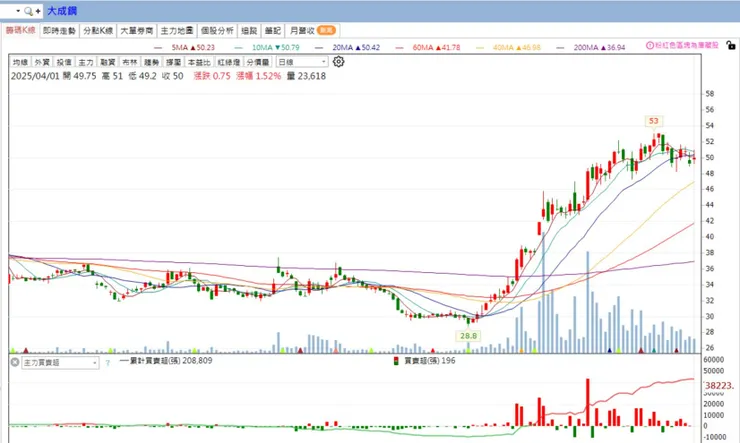The image size is (740, 443).
Task: Toggle the 分價量 button
Action: [258, 62]
